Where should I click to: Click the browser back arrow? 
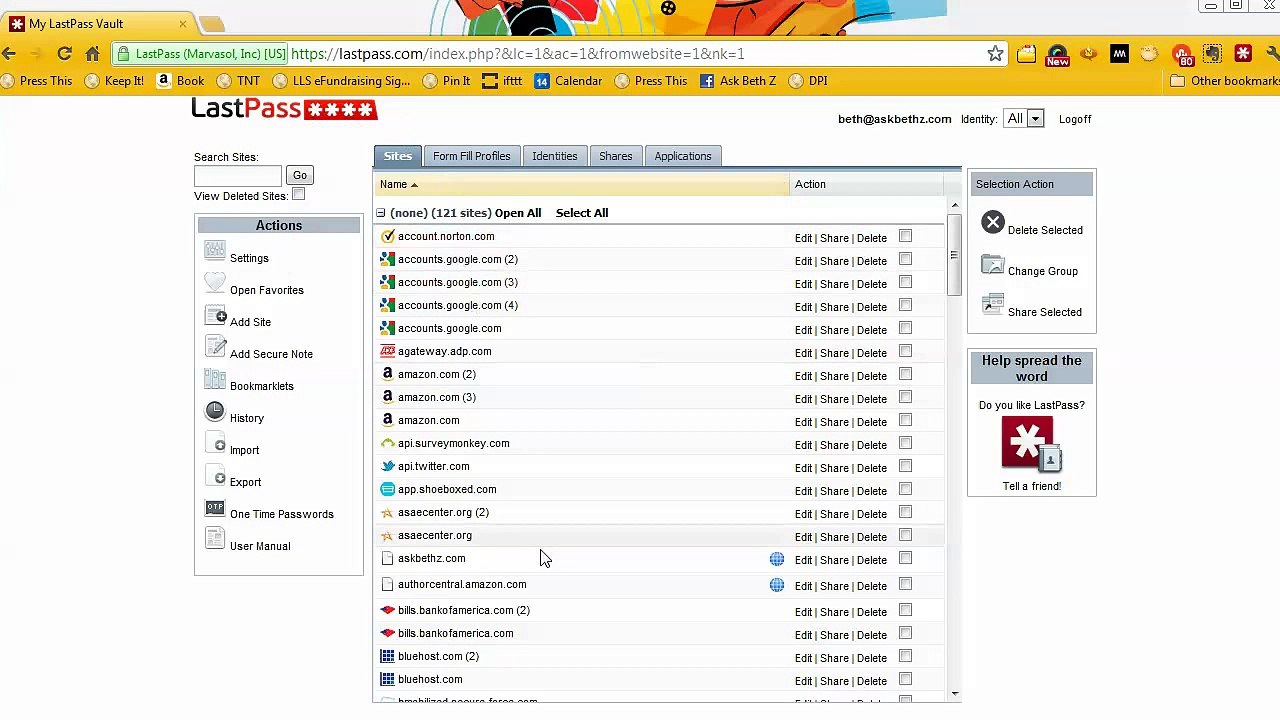(x=9, y=54)
